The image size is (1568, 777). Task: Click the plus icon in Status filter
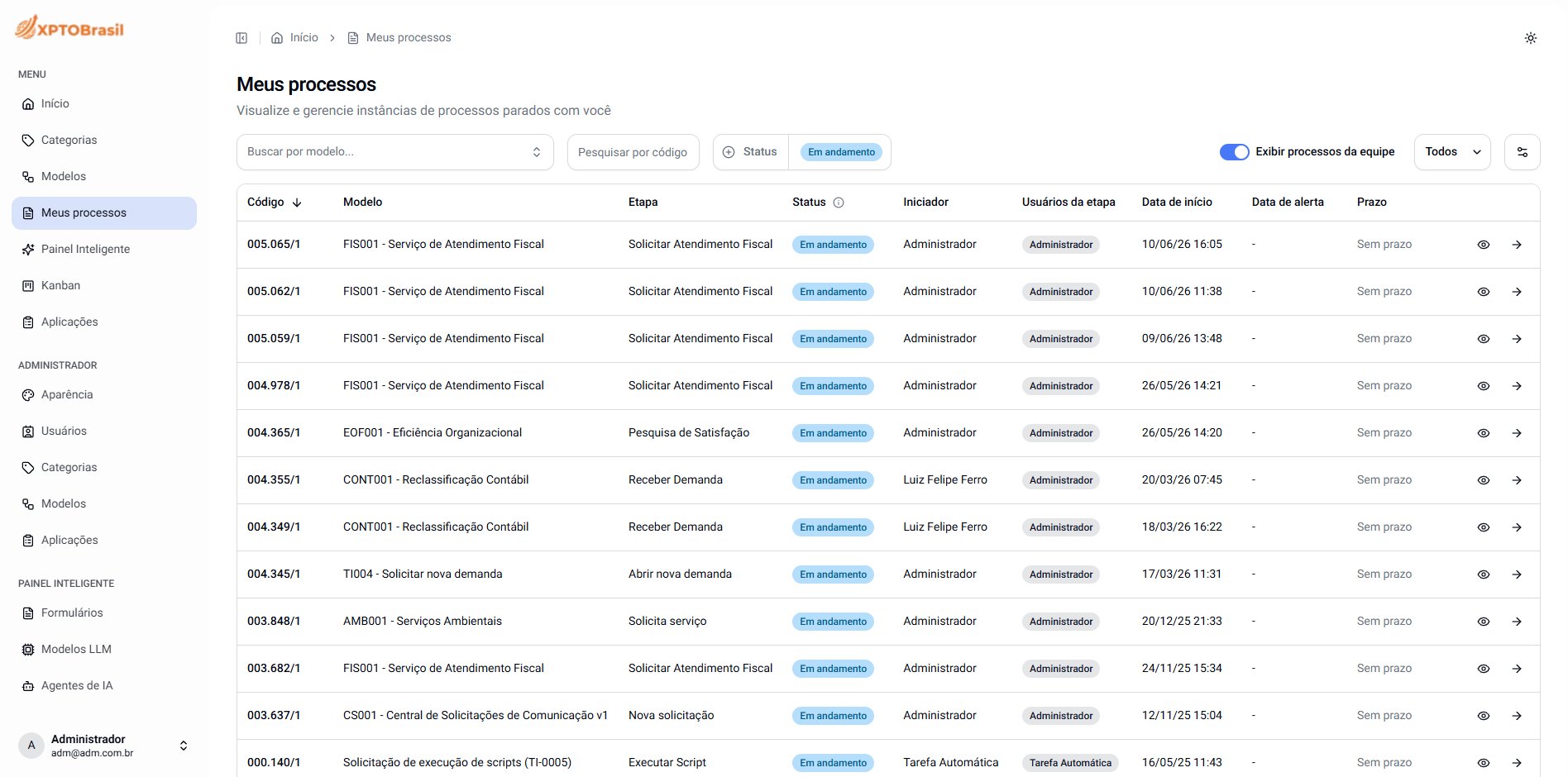729,152
